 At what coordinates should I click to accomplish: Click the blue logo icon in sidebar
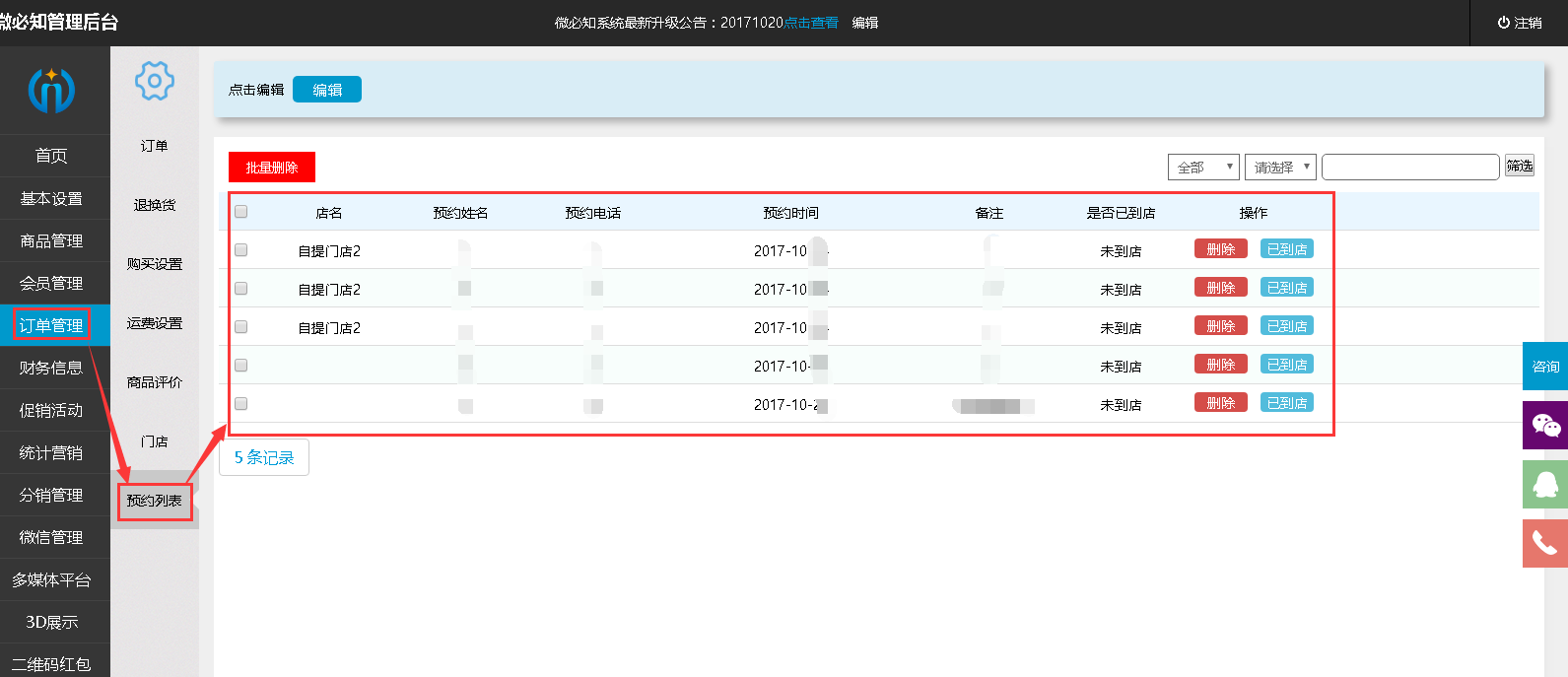coord(51,91)
